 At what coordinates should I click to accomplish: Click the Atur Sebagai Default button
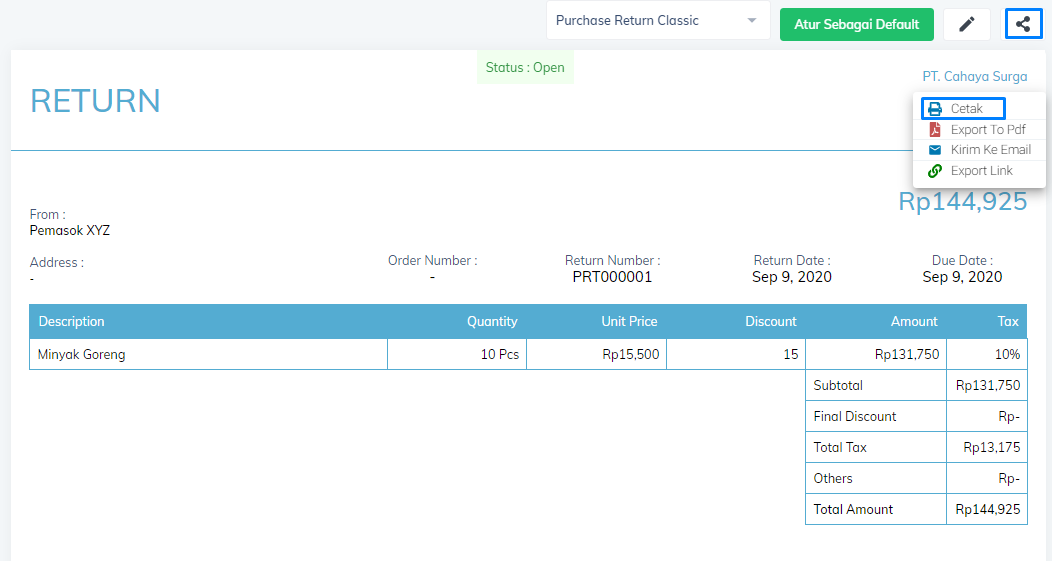click(857, 24)
